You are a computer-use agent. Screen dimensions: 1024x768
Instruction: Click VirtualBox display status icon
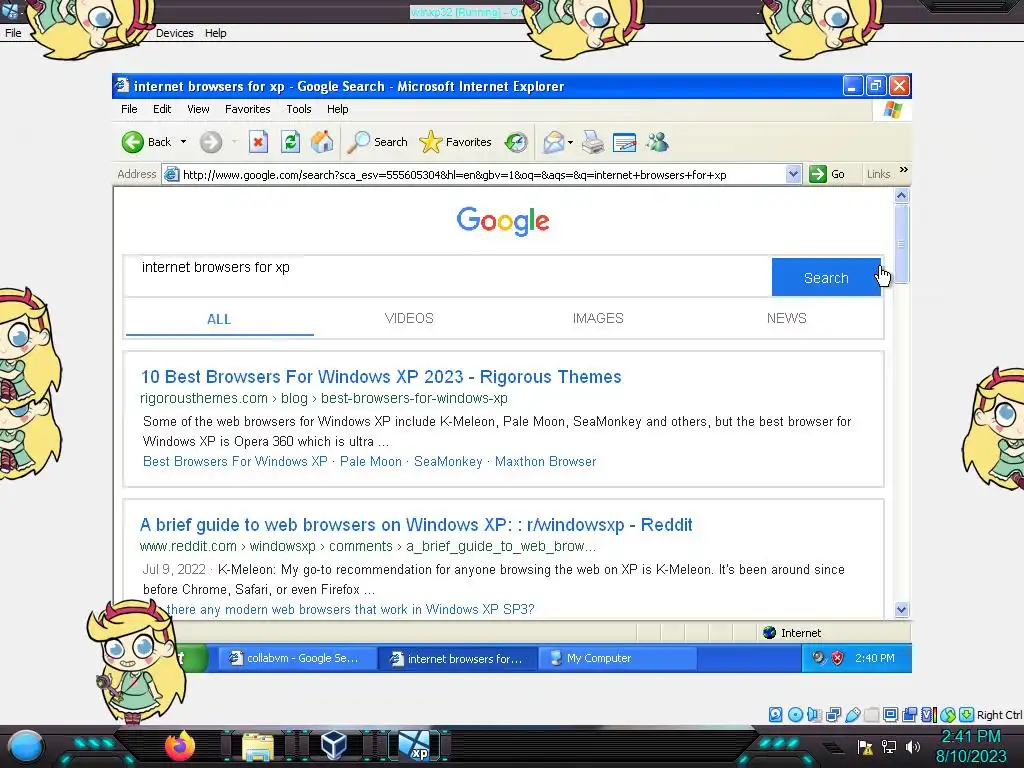(890, 714)
